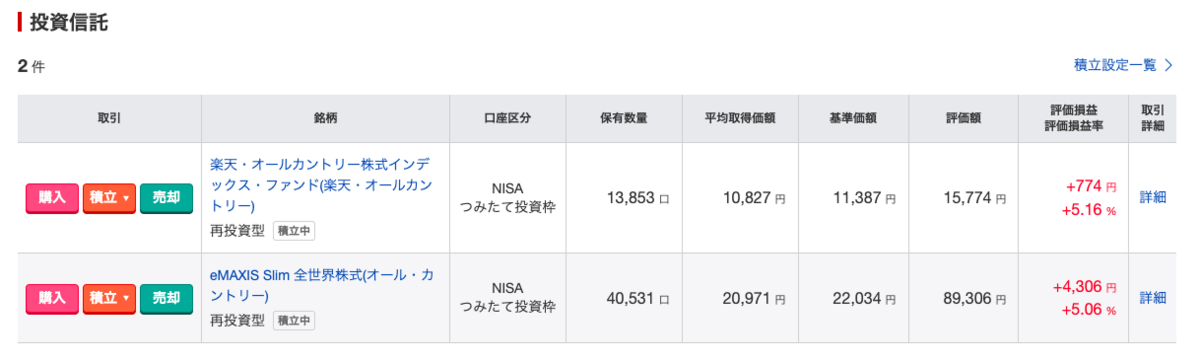Sell 楽天・オールカントリー fund with 売却
The width and height of the screenshot is (1200, 362).
tap(166, 198)
